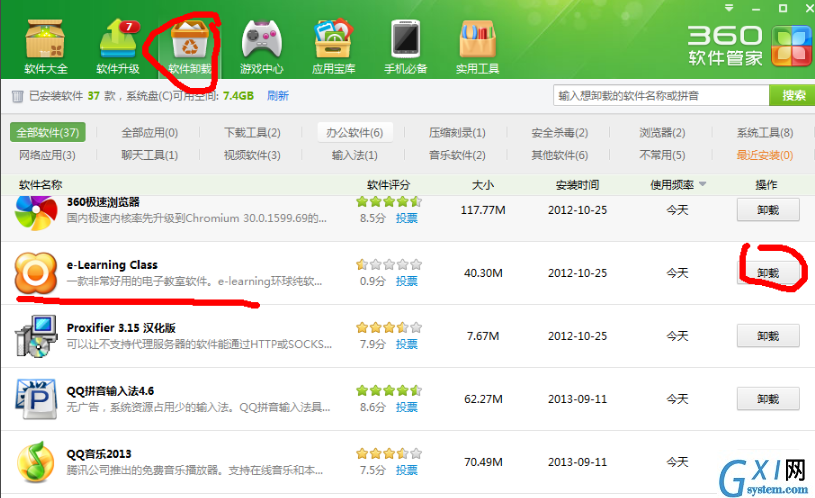This screenshot has height=498, width=815.
Task: Select the 下载工具(2) category
Action: (x=252, y=133)
